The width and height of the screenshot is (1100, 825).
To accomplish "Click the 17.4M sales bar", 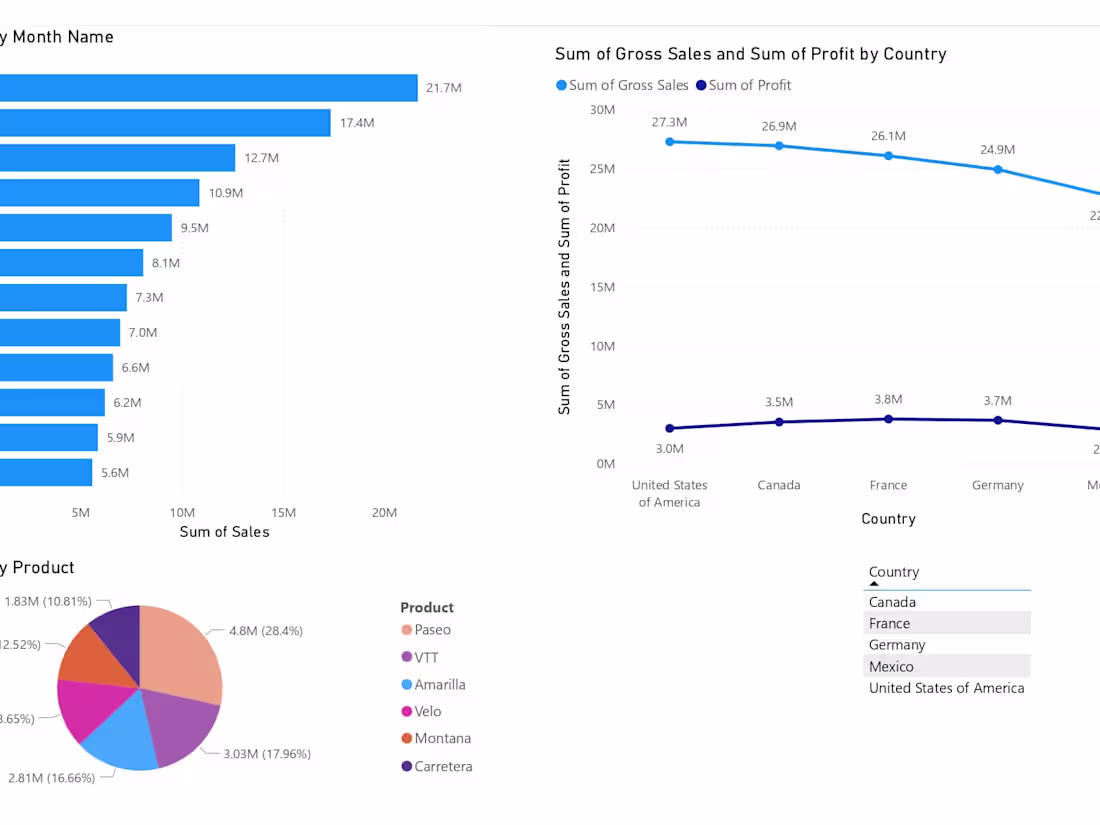I will (165, 123).
